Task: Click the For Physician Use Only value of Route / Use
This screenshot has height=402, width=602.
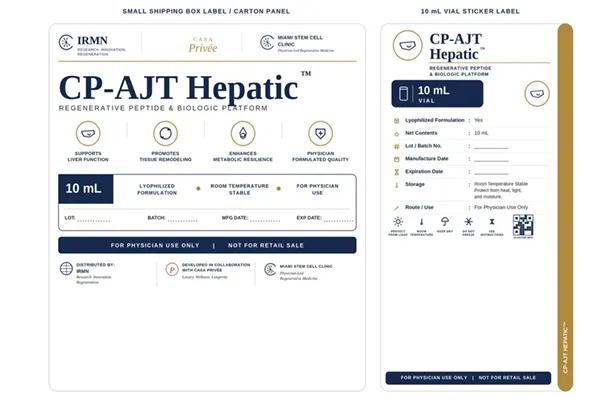Action: tap(501, 207)
